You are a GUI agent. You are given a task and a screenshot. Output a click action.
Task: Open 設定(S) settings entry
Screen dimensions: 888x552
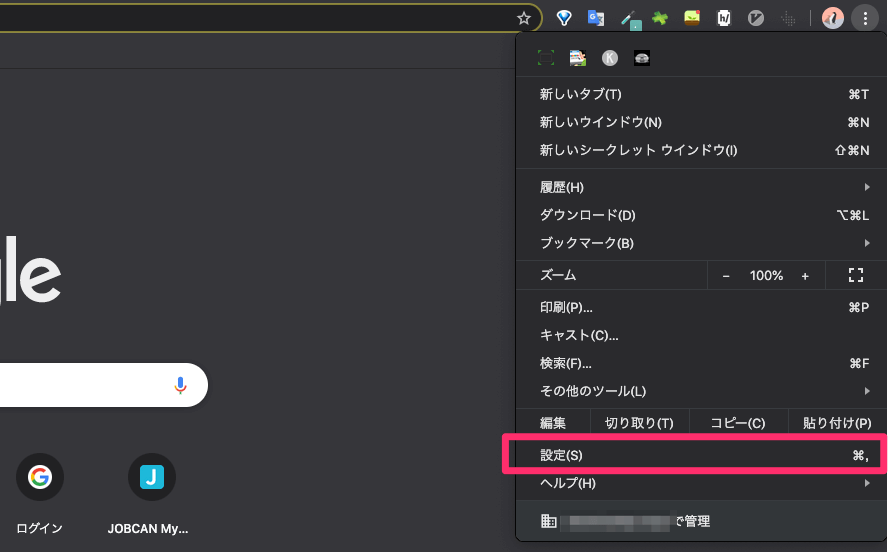(x=701, y=455)
